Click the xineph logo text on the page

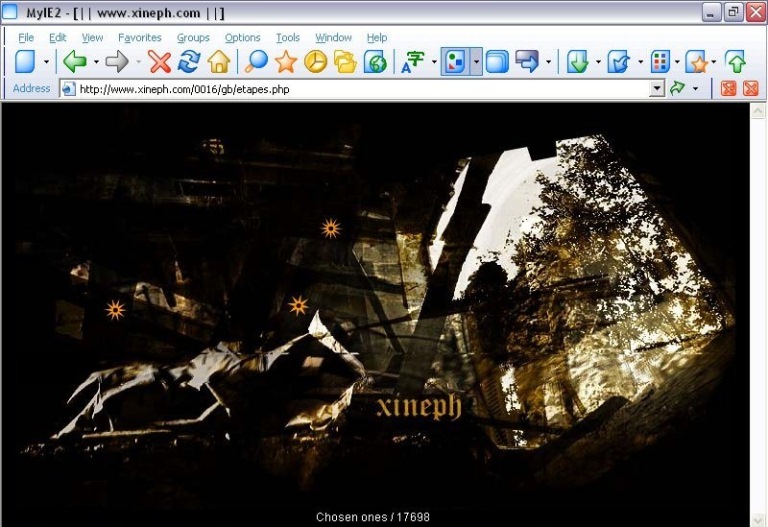[x=419, y=407]
